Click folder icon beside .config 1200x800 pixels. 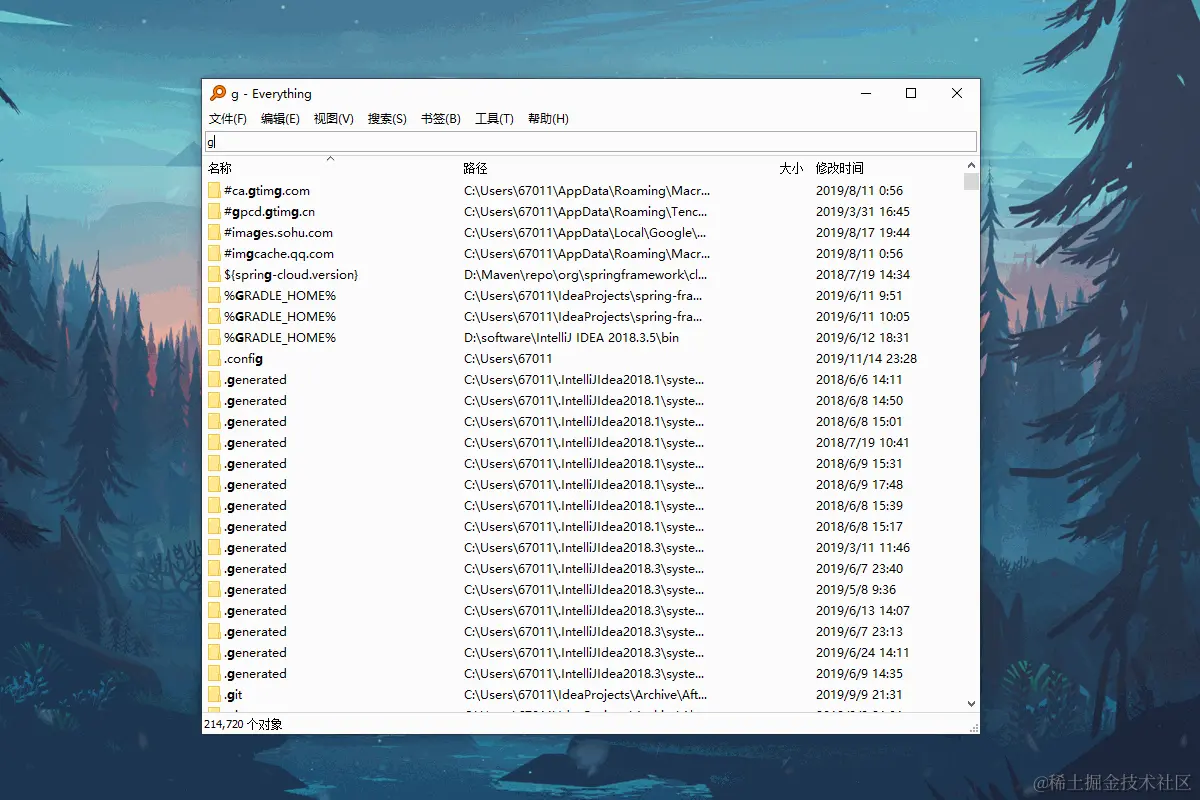pos(214,358)
